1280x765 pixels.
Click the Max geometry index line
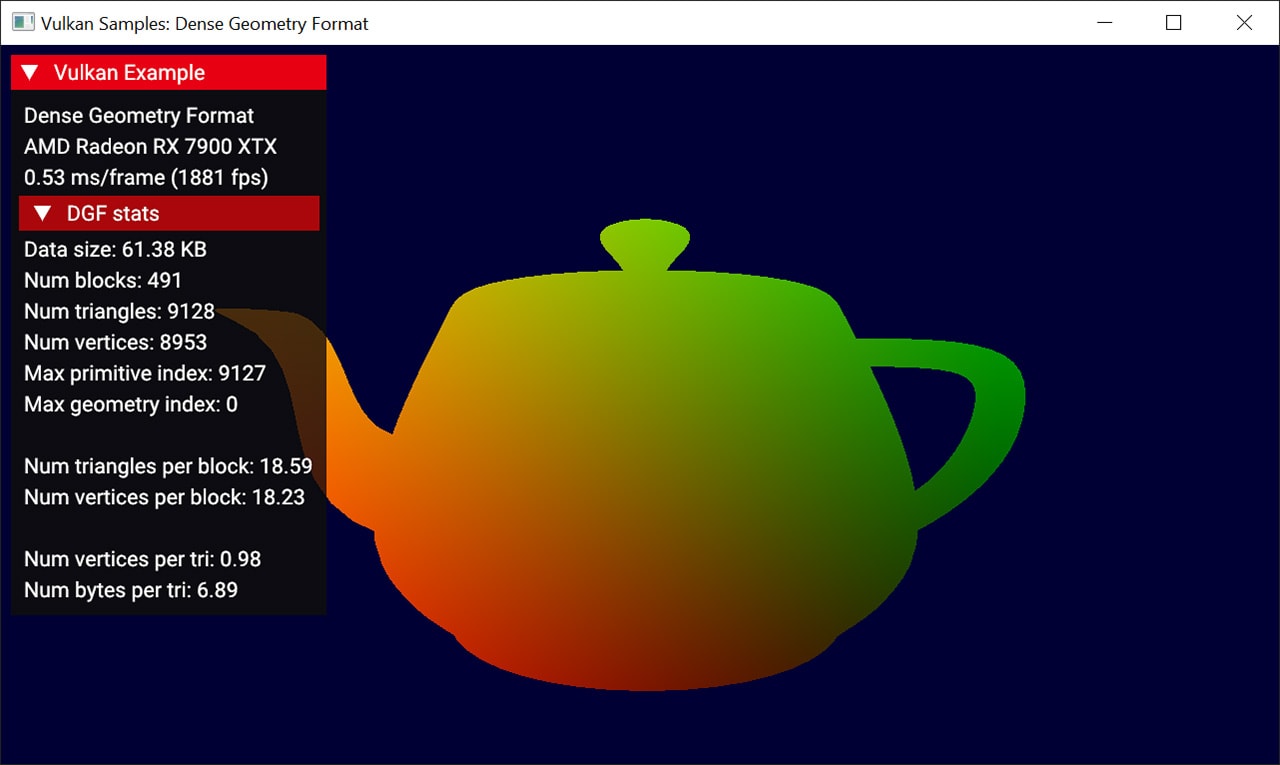(131, 405)
